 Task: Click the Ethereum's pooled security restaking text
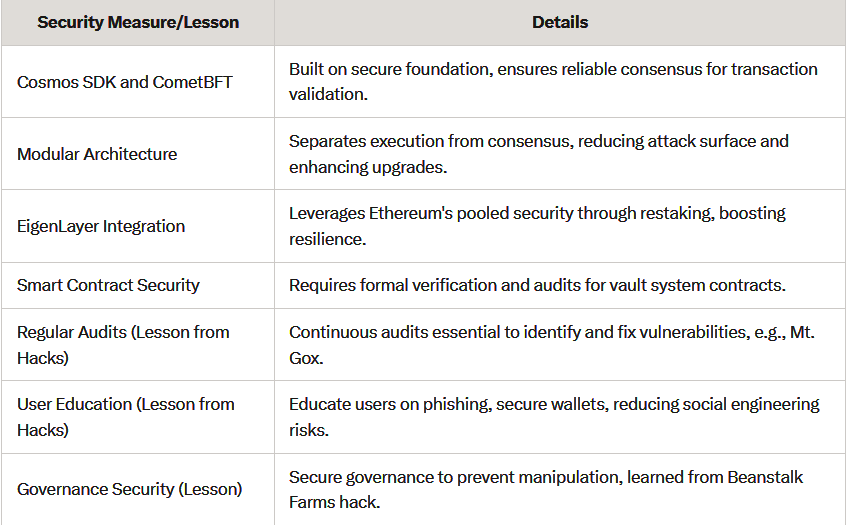537,226
